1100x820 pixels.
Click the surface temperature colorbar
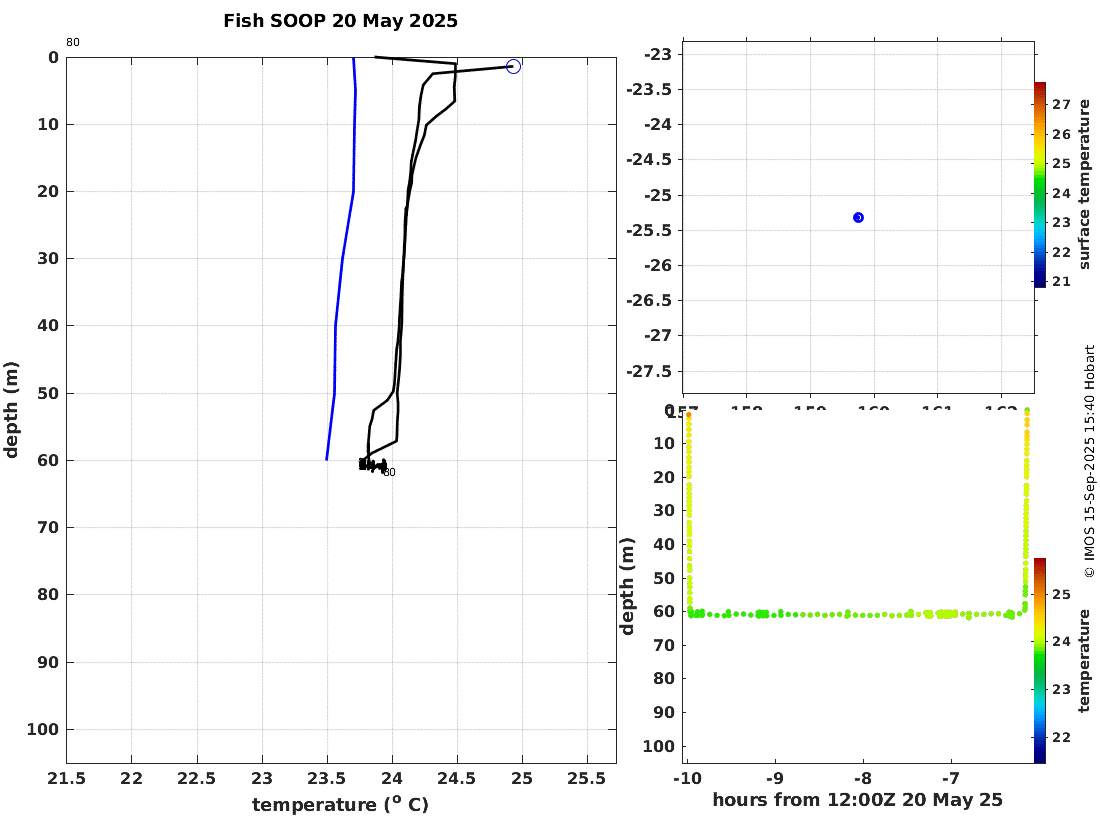[x=1040, y=184]
